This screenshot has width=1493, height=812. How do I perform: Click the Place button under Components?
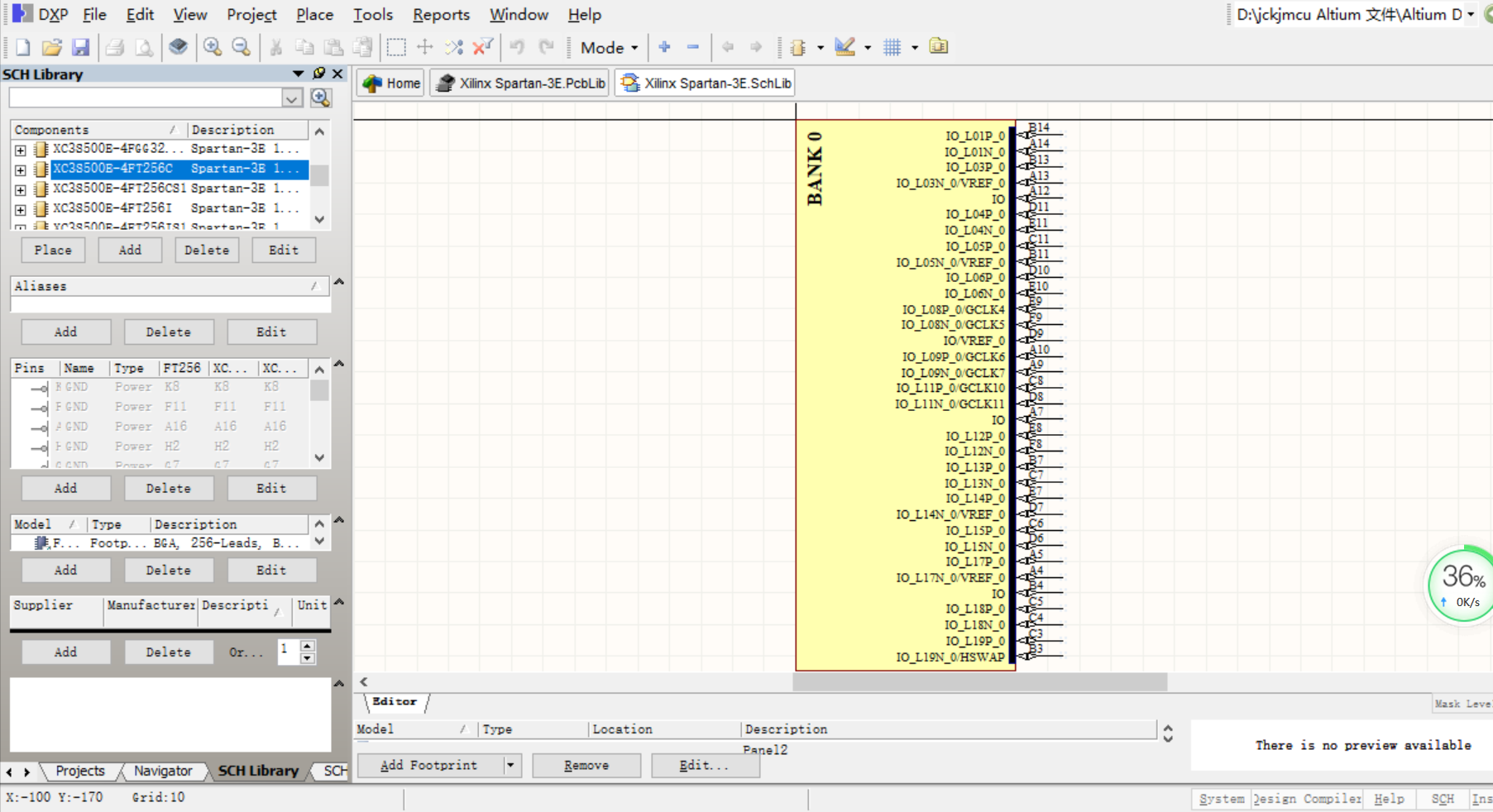(x=53, y=250)
